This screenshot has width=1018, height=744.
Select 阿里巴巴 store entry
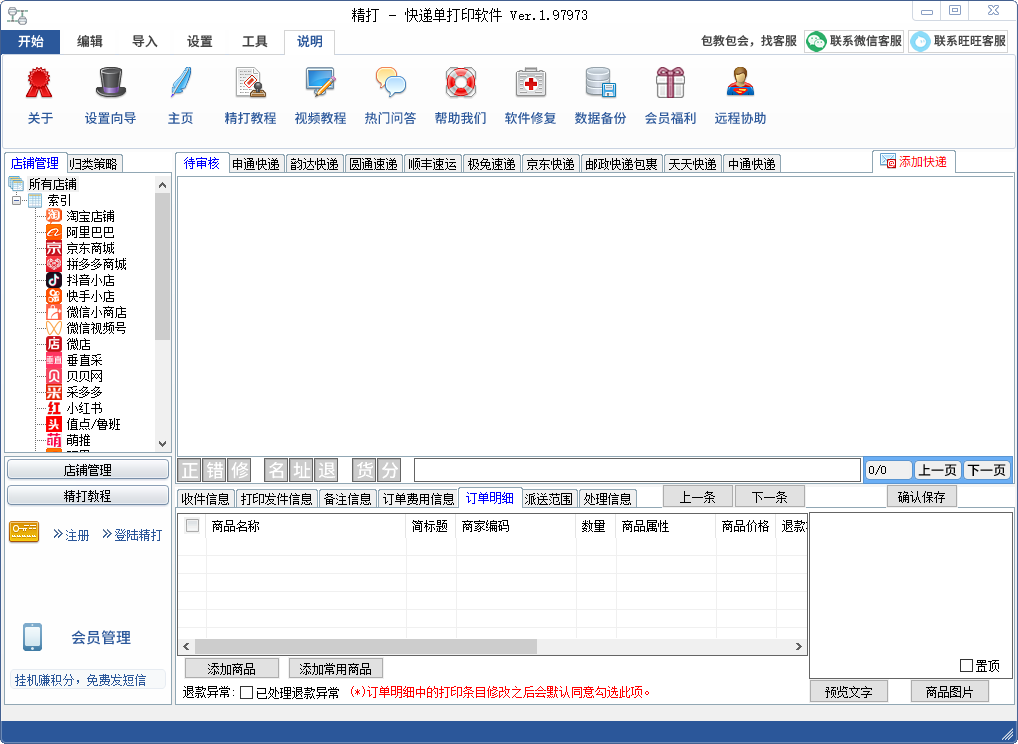(90, 232)
